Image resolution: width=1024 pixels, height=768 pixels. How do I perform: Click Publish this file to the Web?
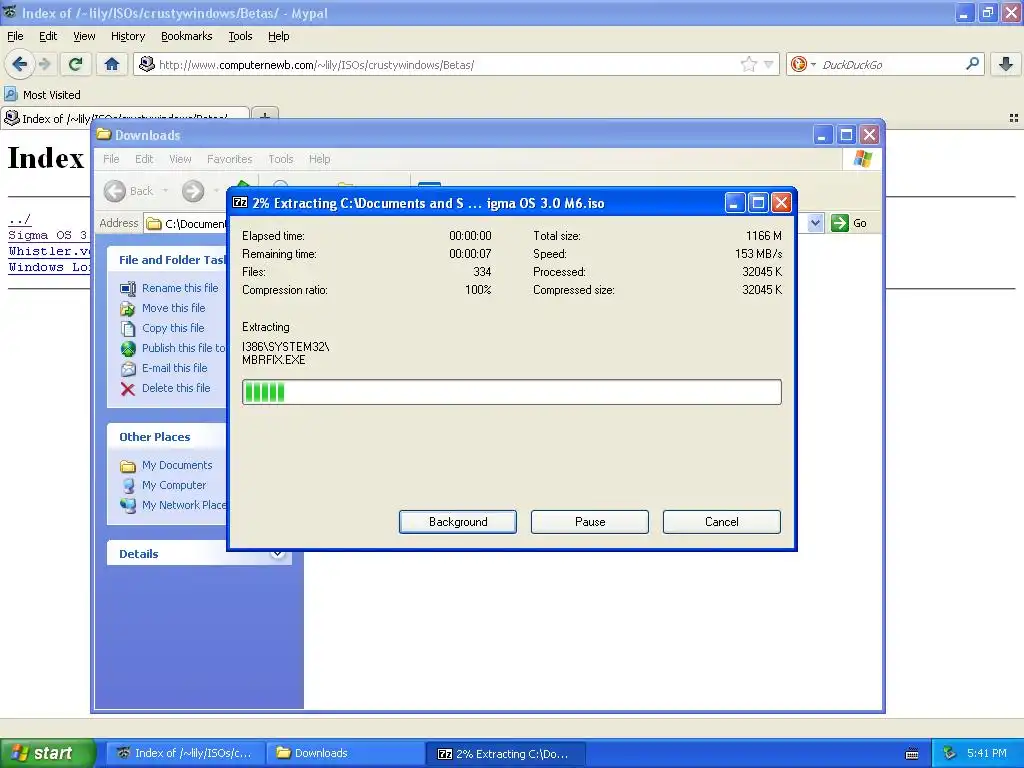point(184,348)
